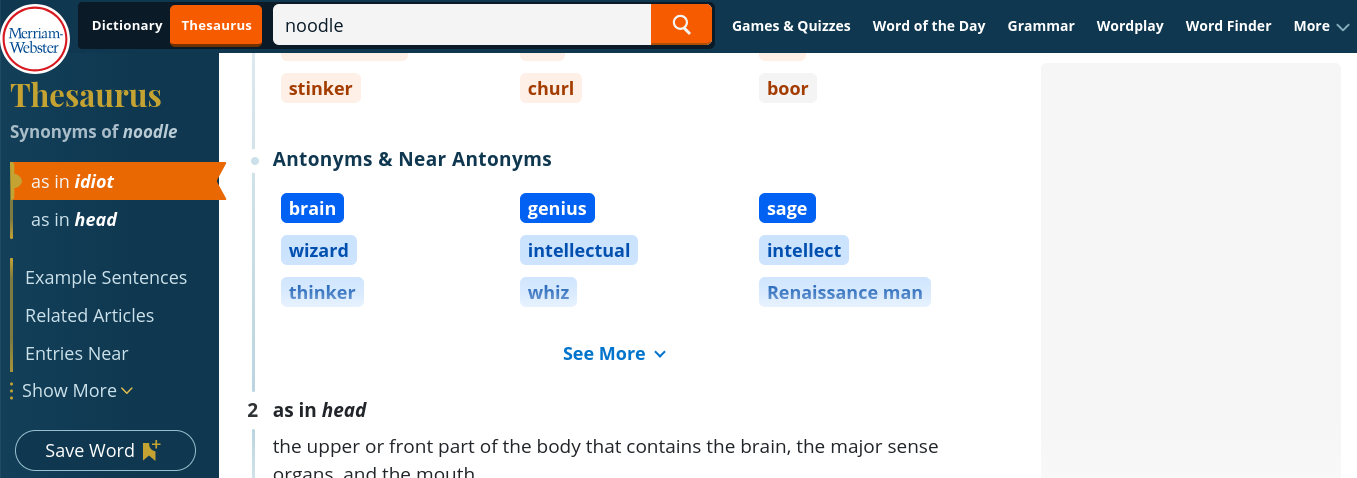Screen dimensions: 1357x478
Task: Go to Word Finder
Action: click(1229, 26)
